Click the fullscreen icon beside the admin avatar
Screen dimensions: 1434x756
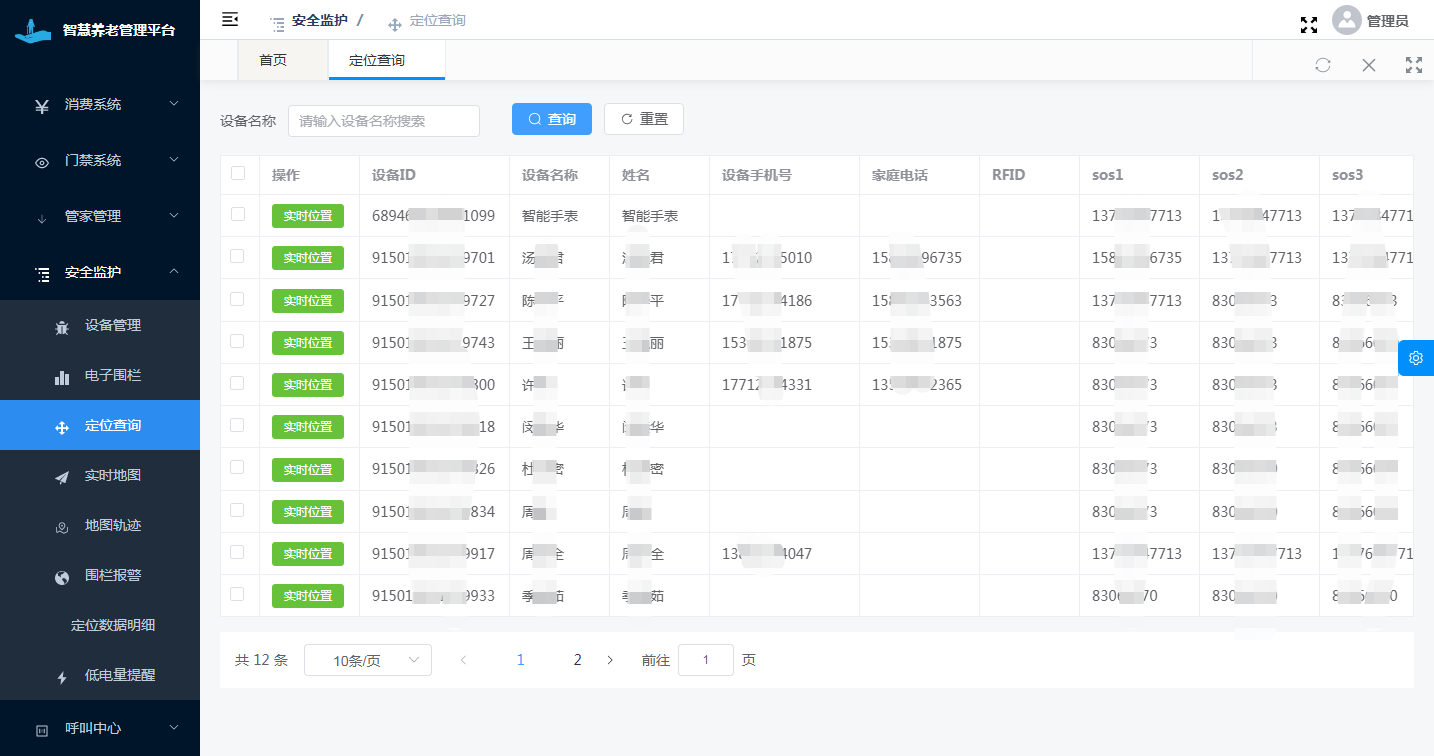coord(1308,25)
